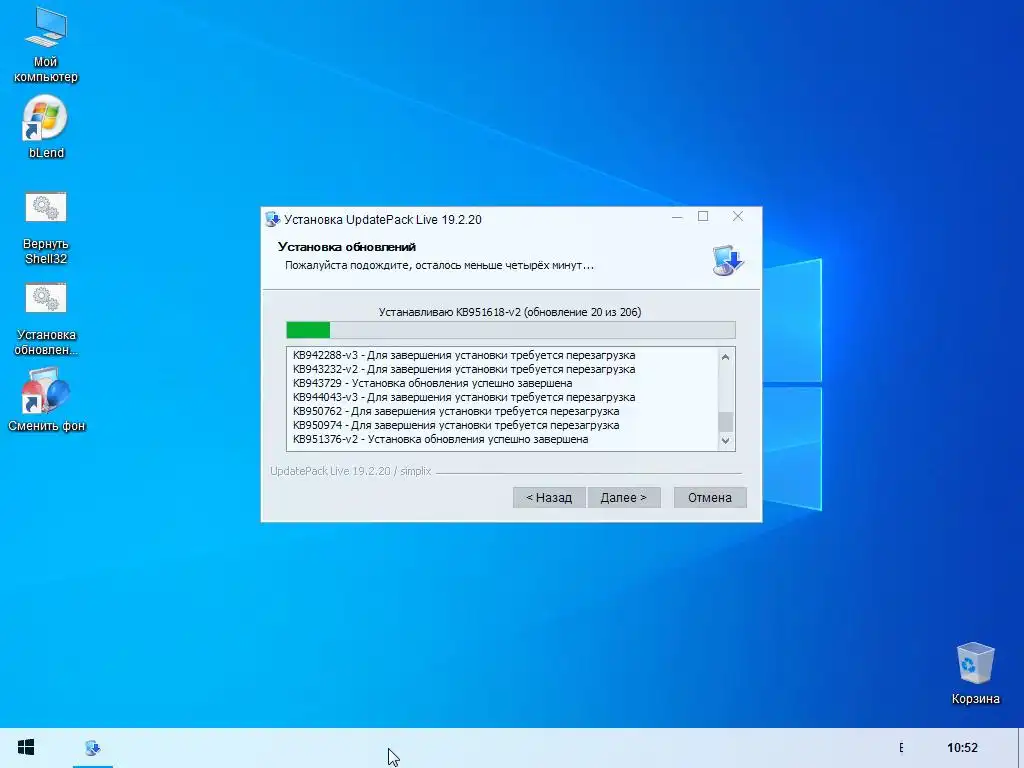This screenshot has height=768, width=1024.
Task: Click the log list scroll down arrow
Action: click(x=725, y=441)
